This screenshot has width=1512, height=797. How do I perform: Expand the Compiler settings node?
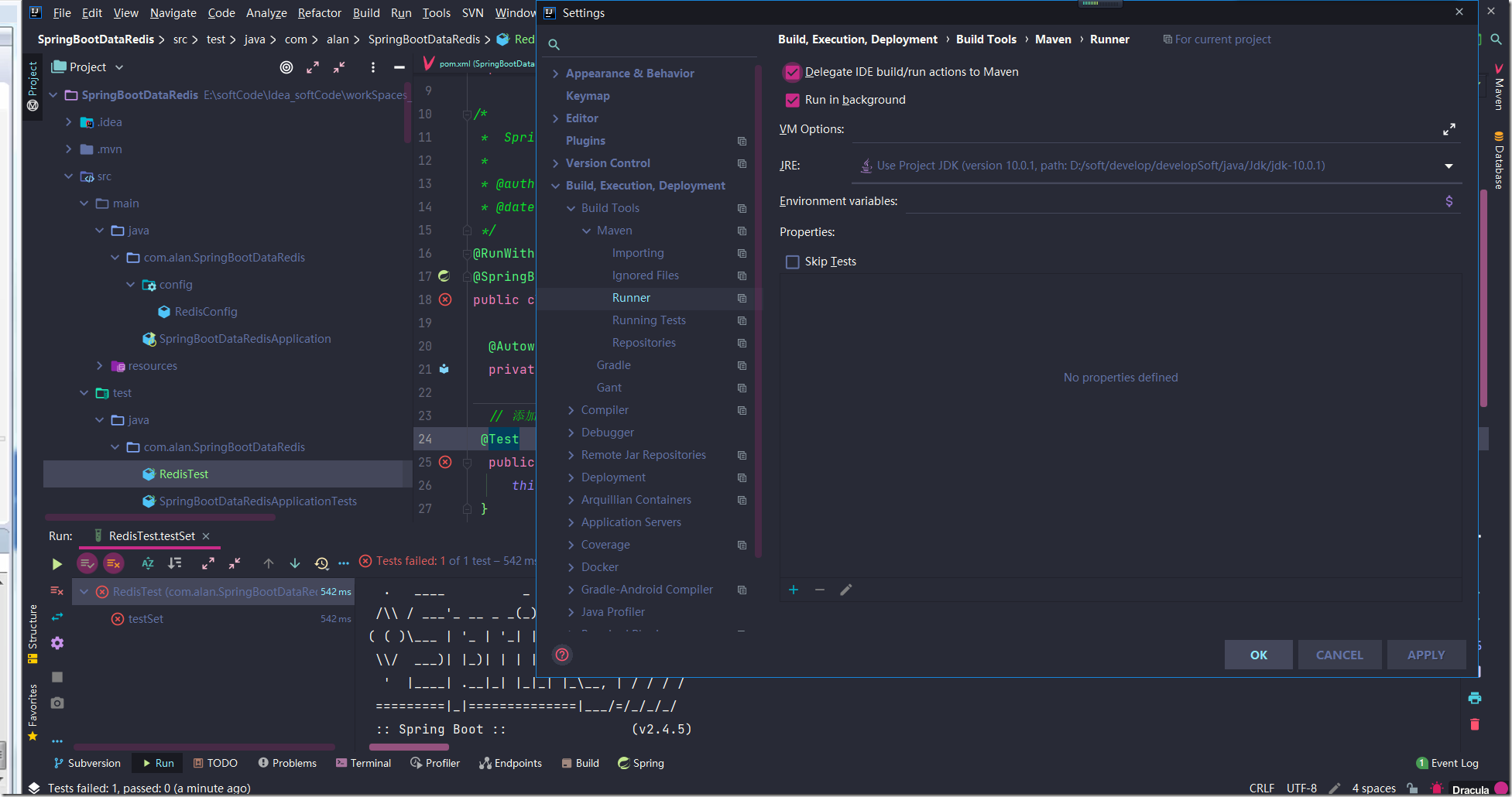(571, 410)
